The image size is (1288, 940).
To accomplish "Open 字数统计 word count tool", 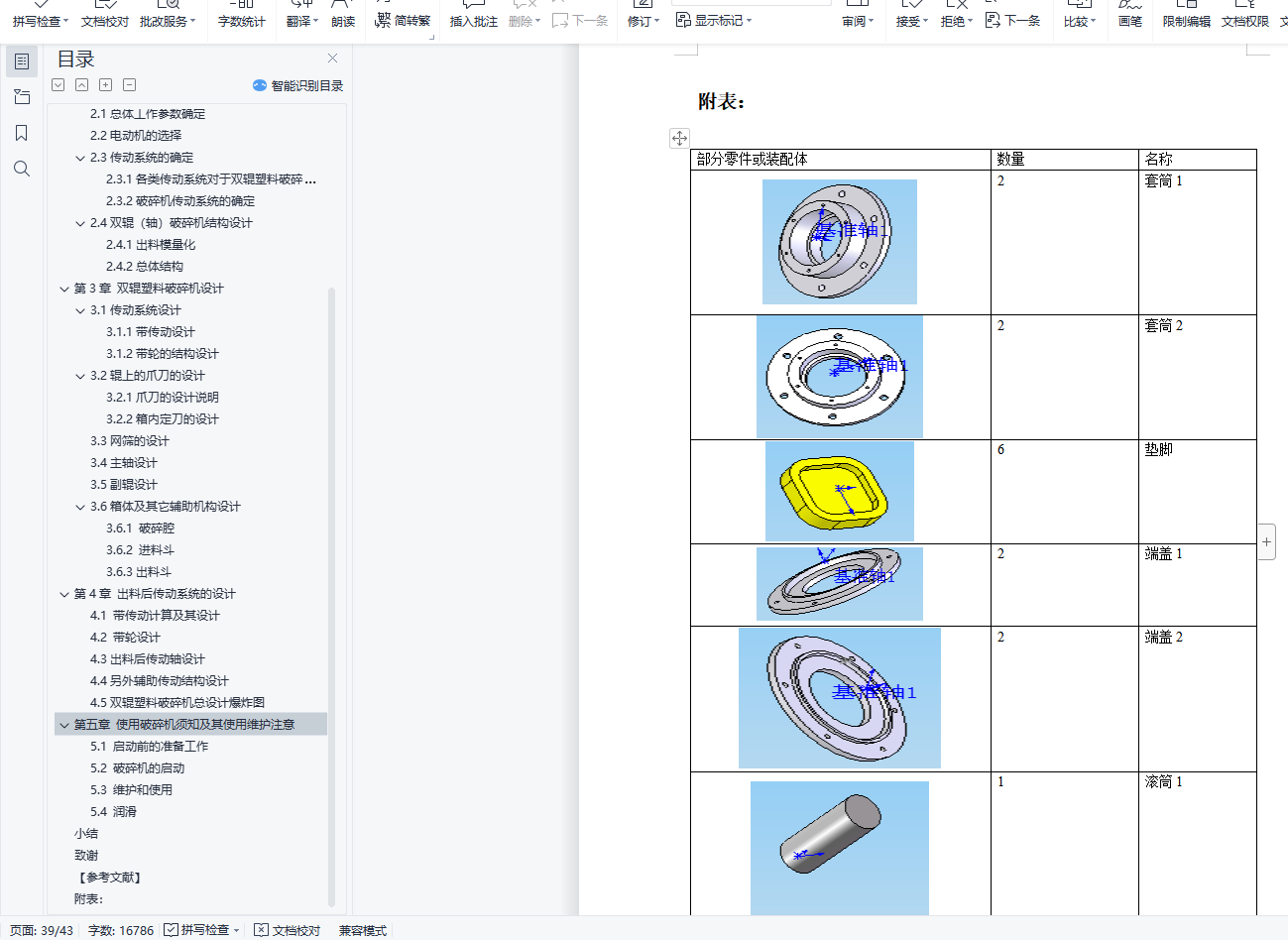I will (x=242, y=21).
